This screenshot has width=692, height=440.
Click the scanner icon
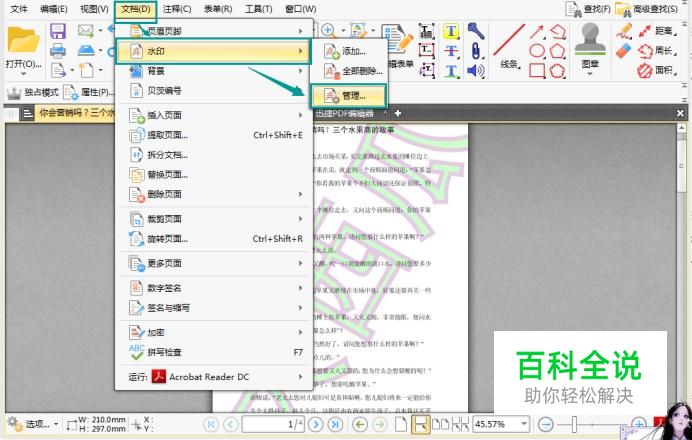click(x=86, y=50)
